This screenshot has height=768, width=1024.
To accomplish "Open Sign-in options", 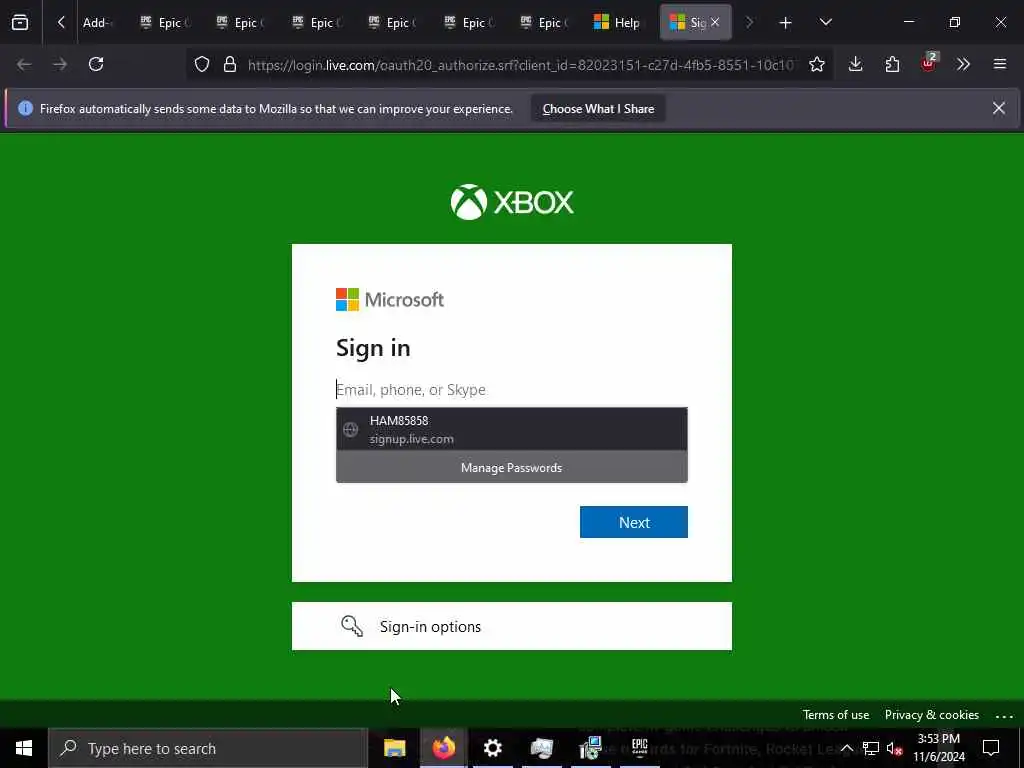I will click(x=511, y=626).
